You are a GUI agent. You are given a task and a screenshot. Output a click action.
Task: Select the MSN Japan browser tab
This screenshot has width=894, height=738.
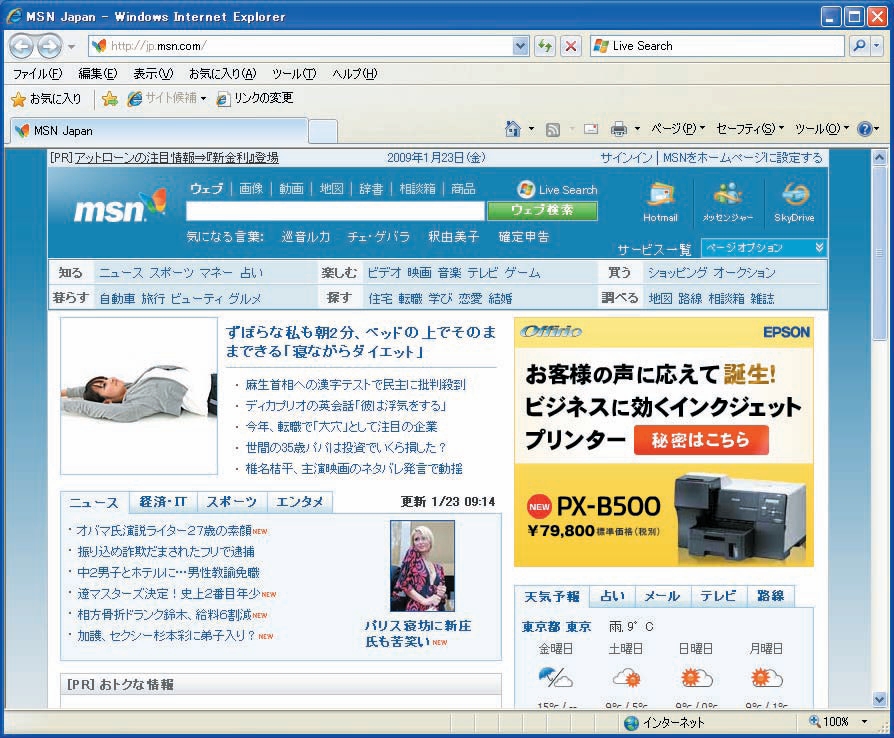tap(160, 131)
